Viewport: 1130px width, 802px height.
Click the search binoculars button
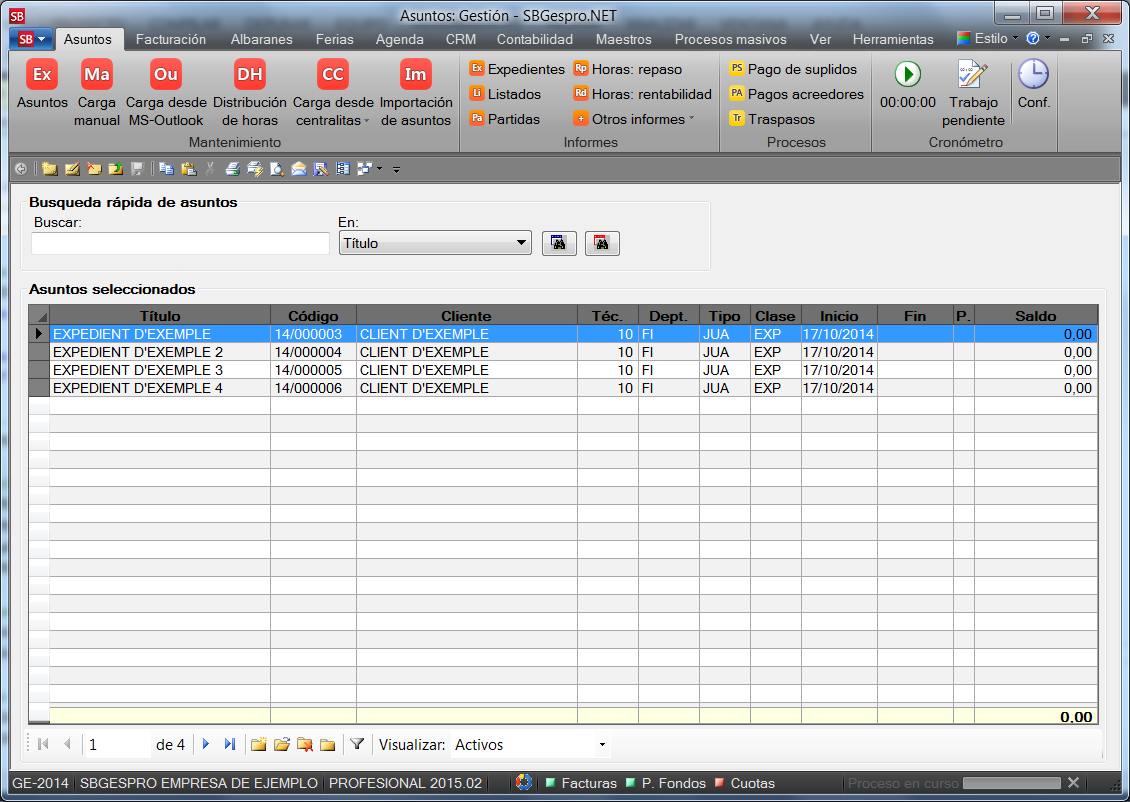pyautogui.click(x=559, y=243)
